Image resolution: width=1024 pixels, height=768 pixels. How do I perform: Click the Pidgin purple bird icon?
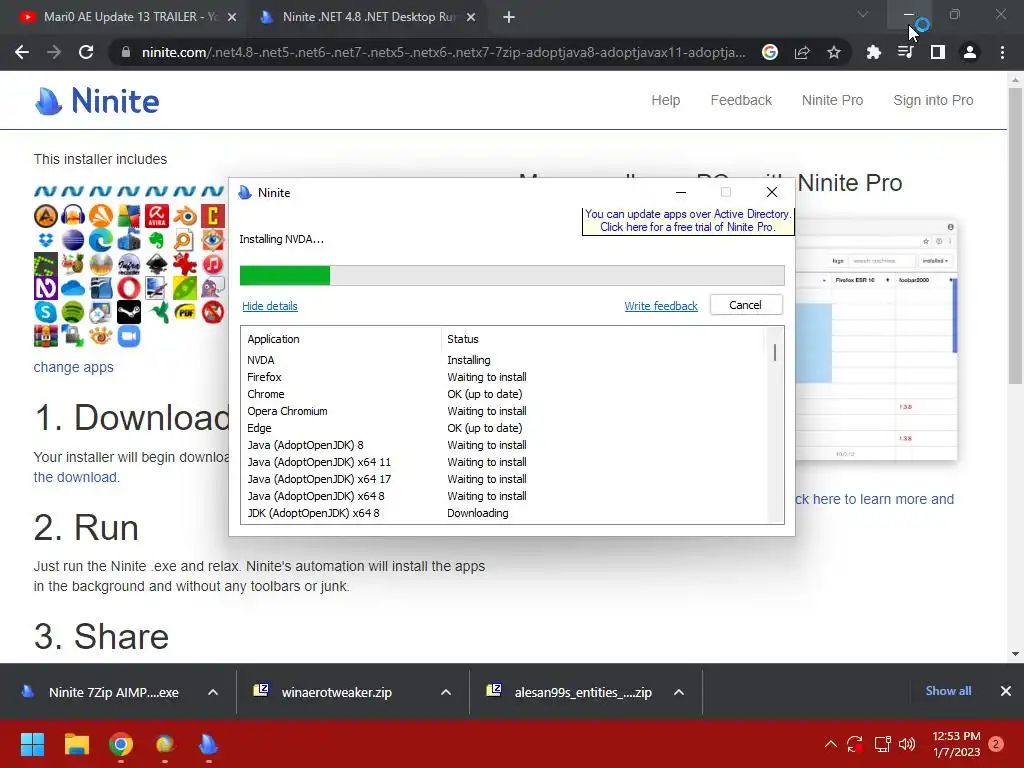[x=212, y=288]
